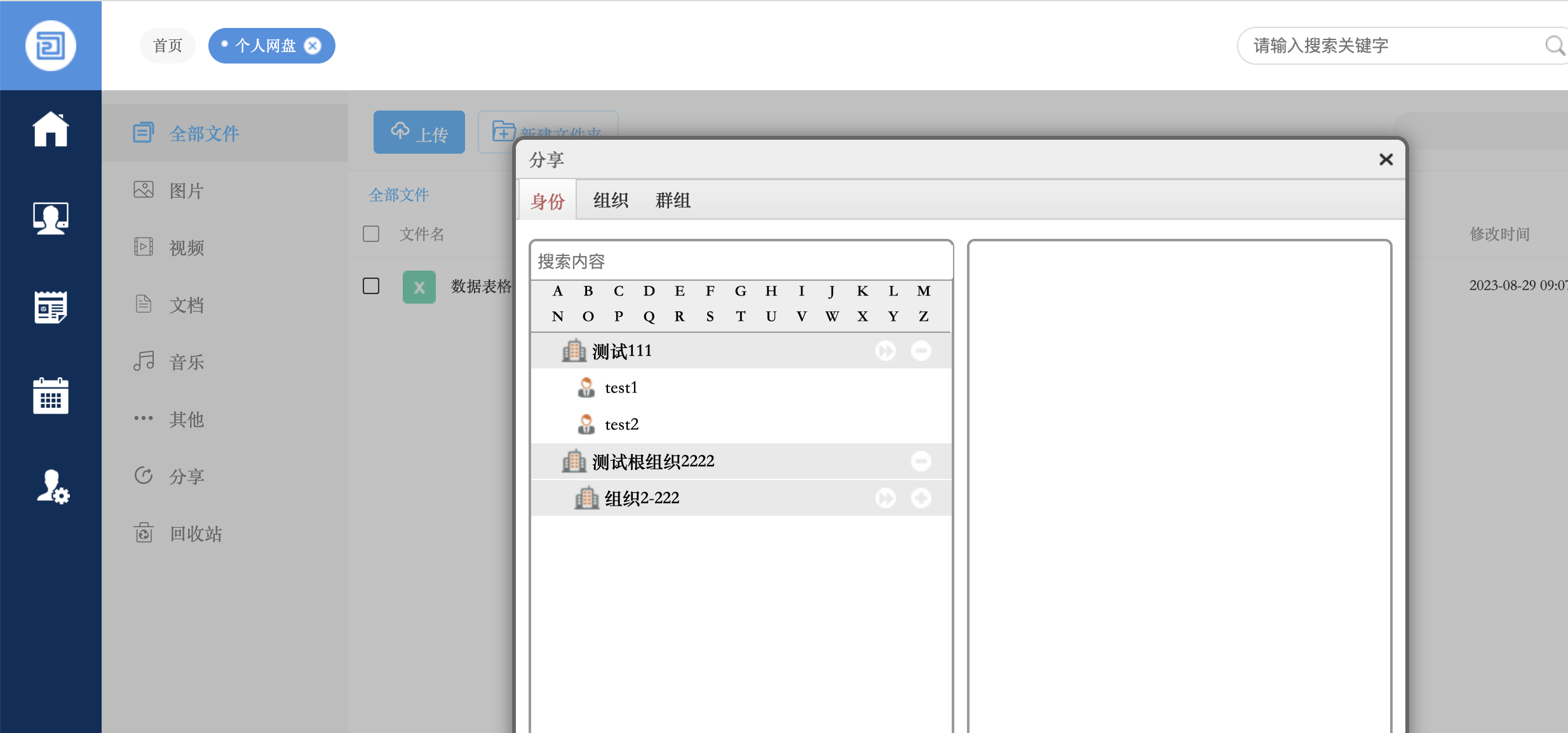This screenshot has width=1568, height=733.
Task: Close the 分享 dialog
Action: 1386,159
